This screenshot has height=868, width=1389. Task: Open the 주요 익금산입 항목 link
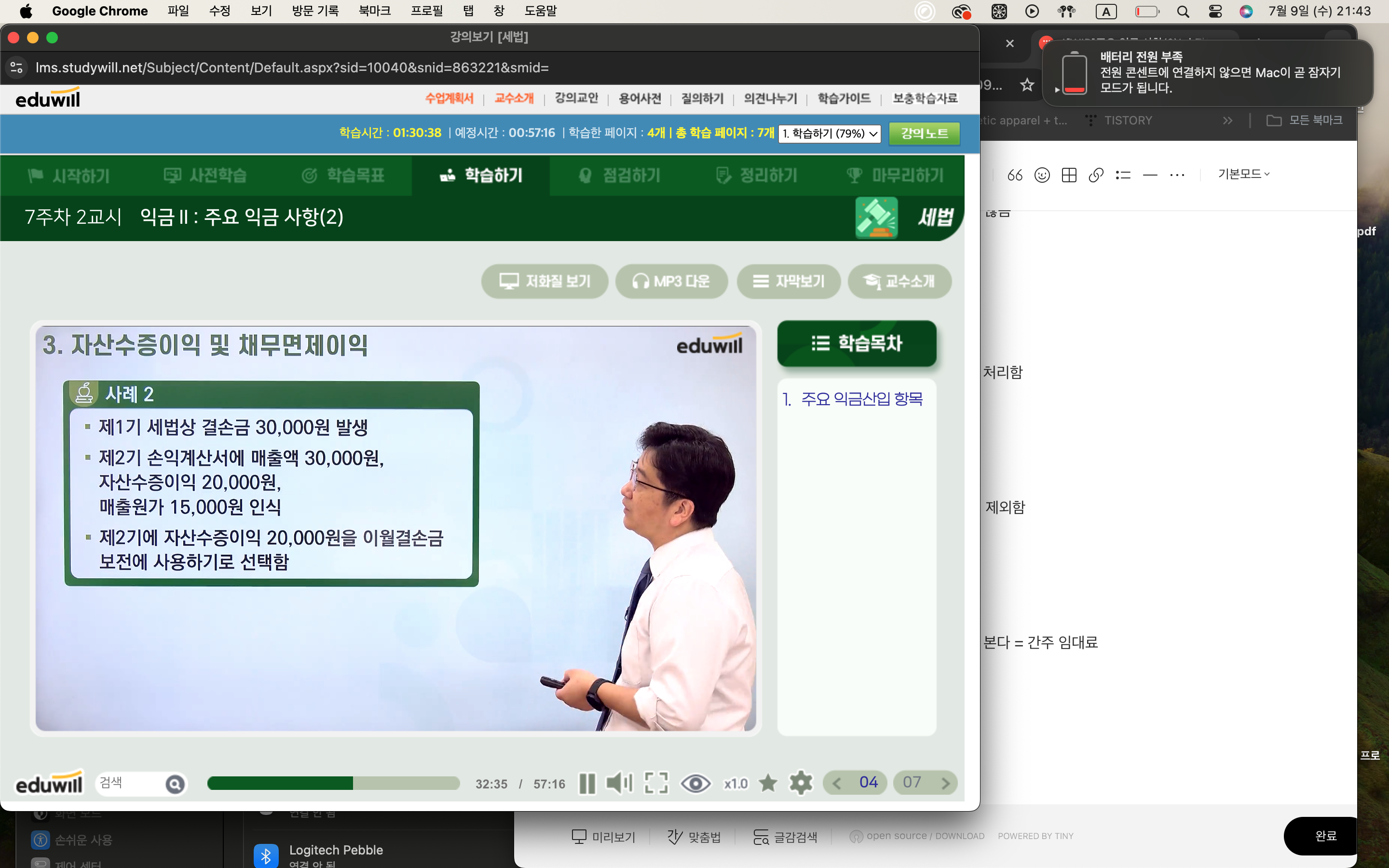pos(861,399)
